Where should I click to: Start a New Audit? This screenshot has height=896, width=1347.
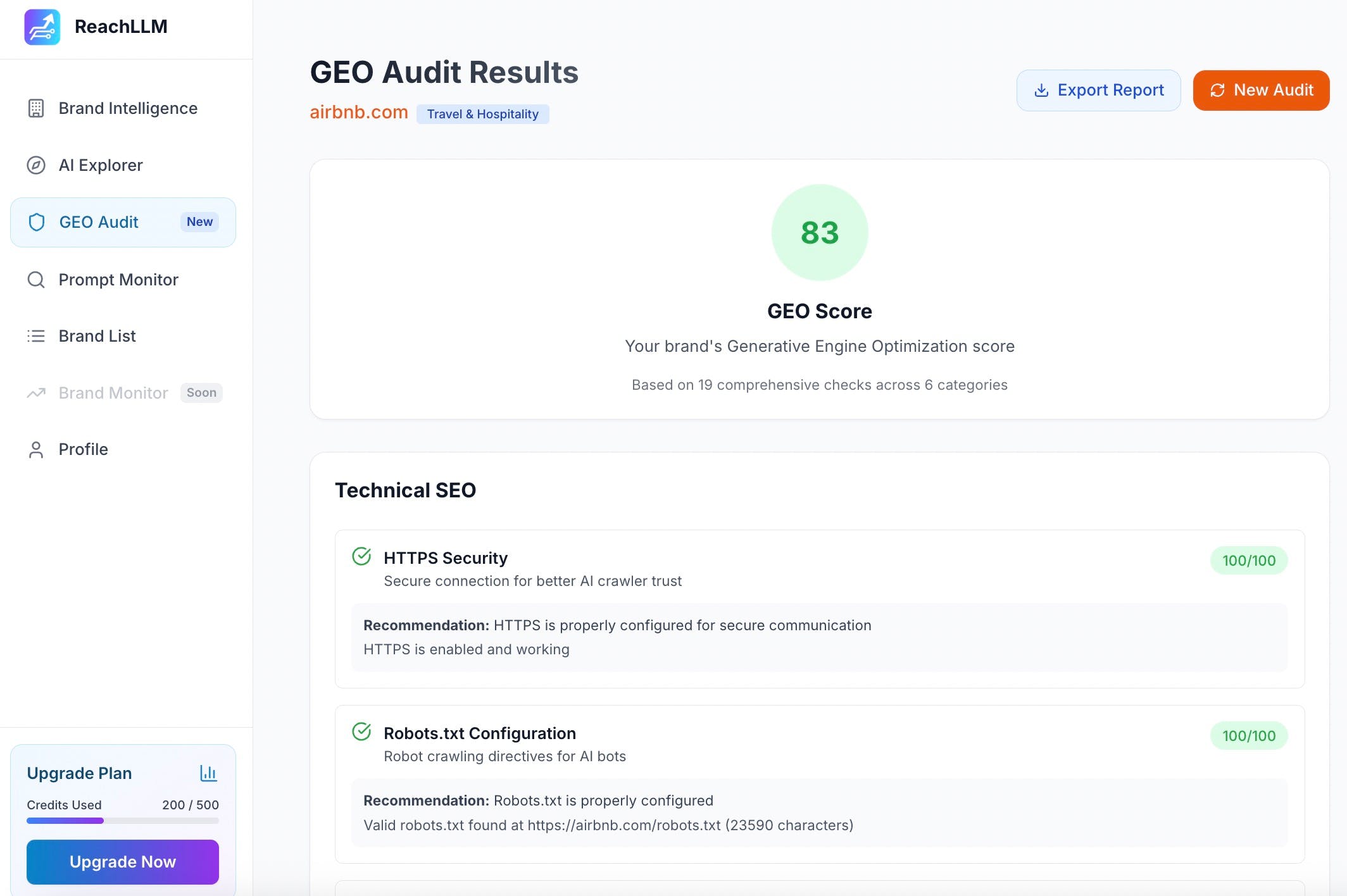tap(1261, 90)
